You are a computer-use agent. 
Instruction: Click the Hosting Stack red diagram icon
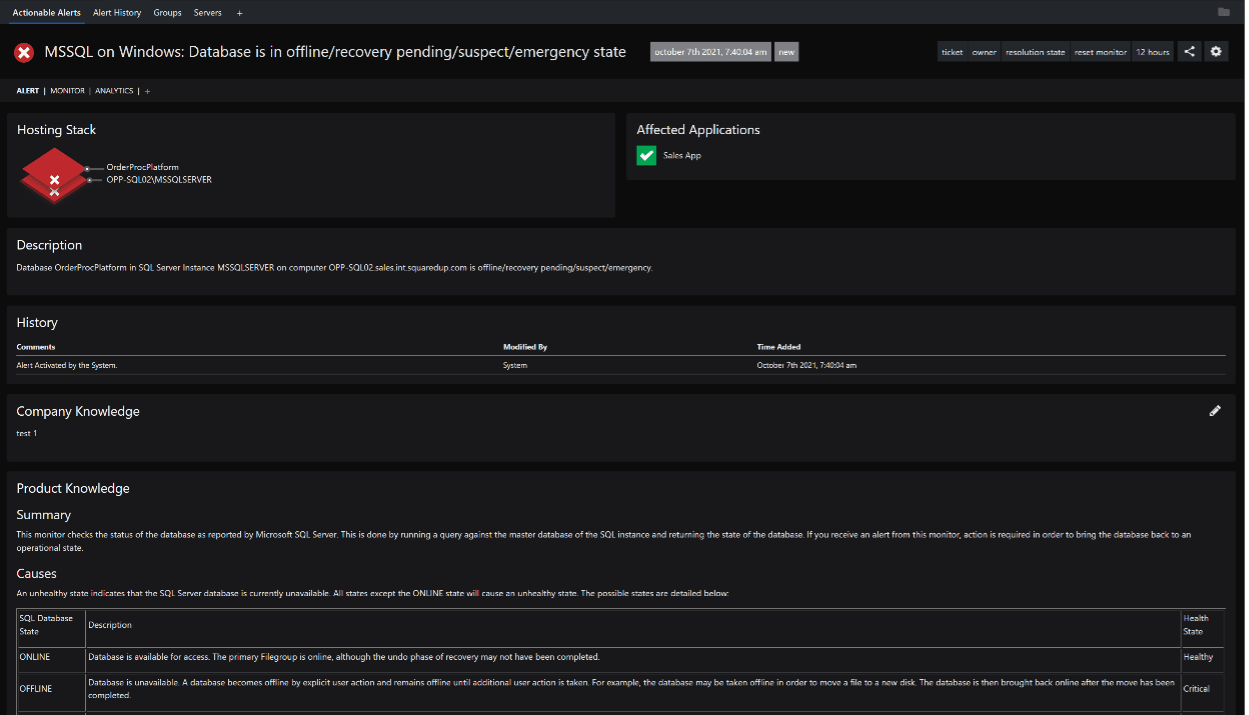click(x=55, y=175)
